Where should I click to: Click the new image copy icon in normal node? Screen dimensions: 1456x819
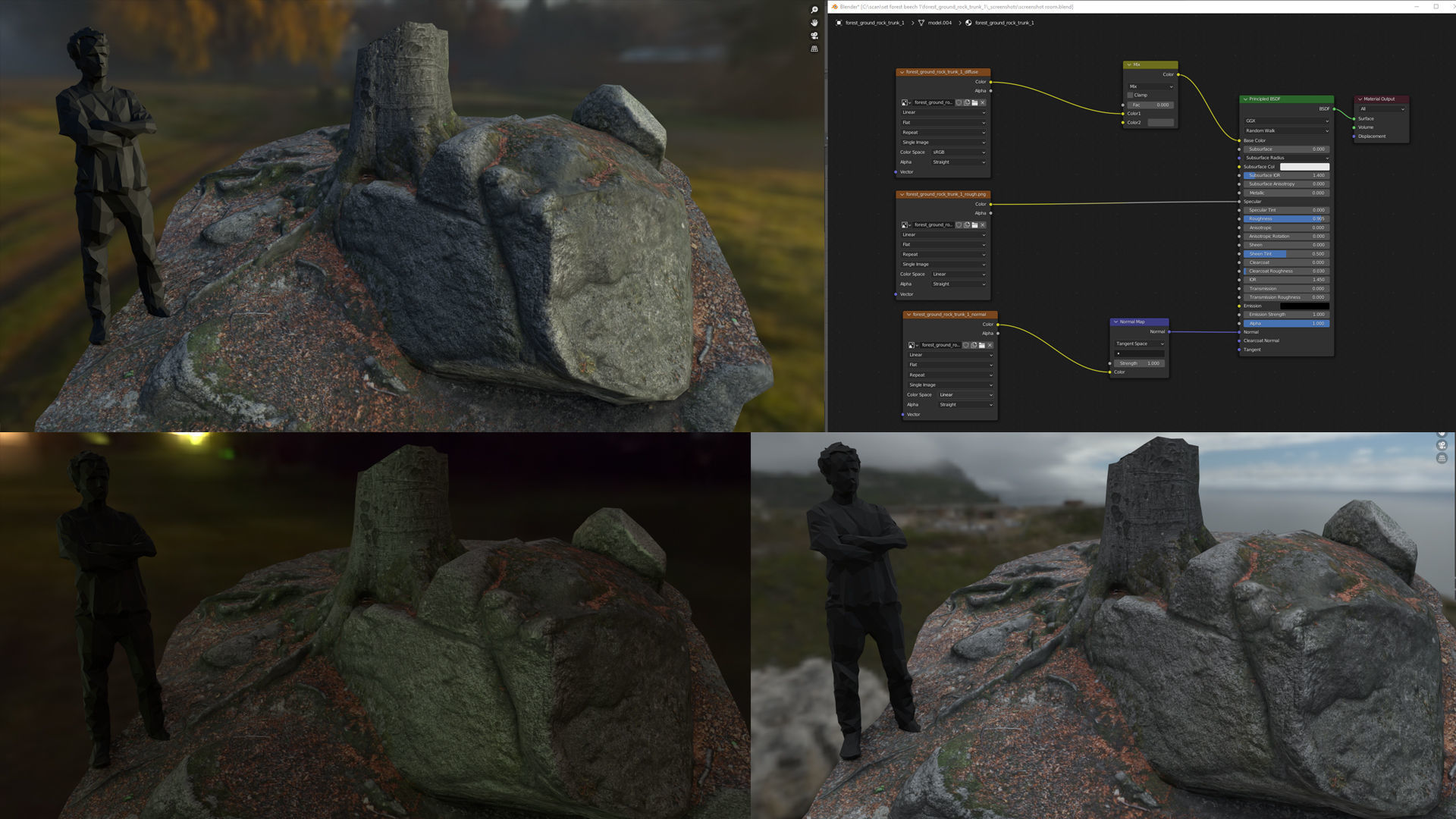[974, 345]
